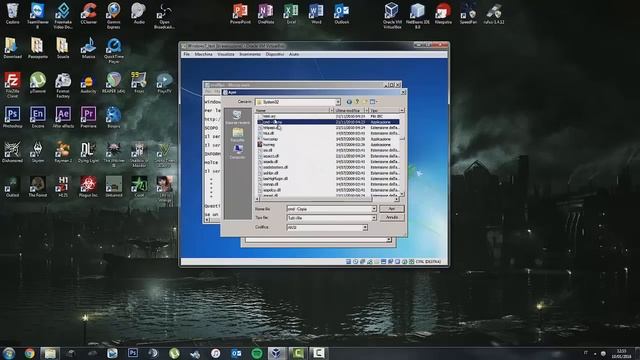
Task: Open the view menu icon in Apri dialog
Action: coord(373,102)
